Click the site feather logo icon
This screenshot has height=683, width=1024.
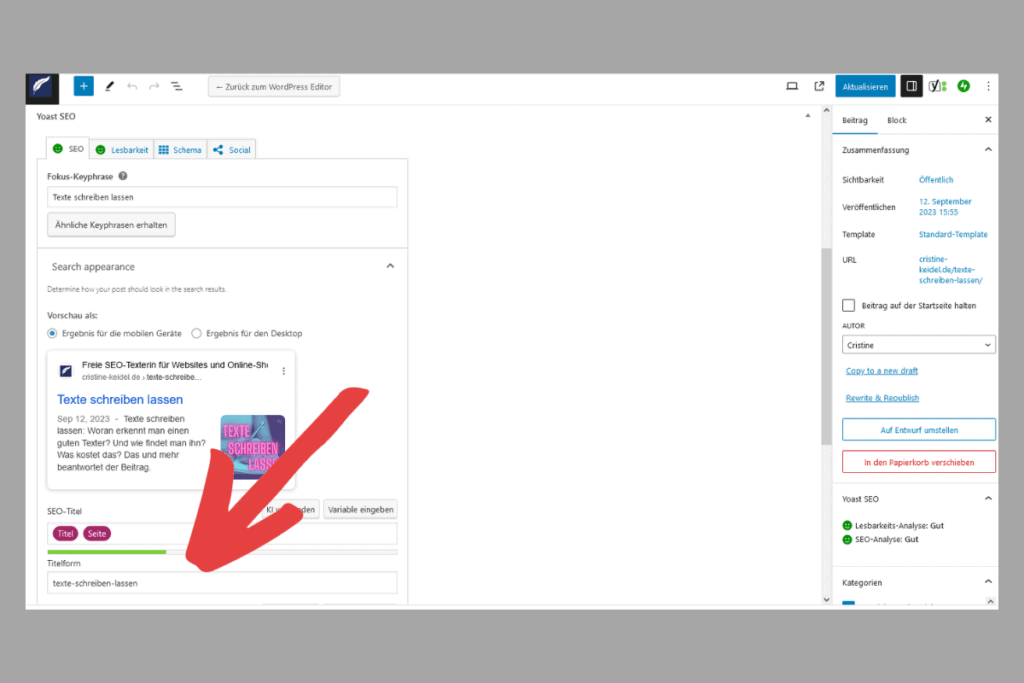42,87
